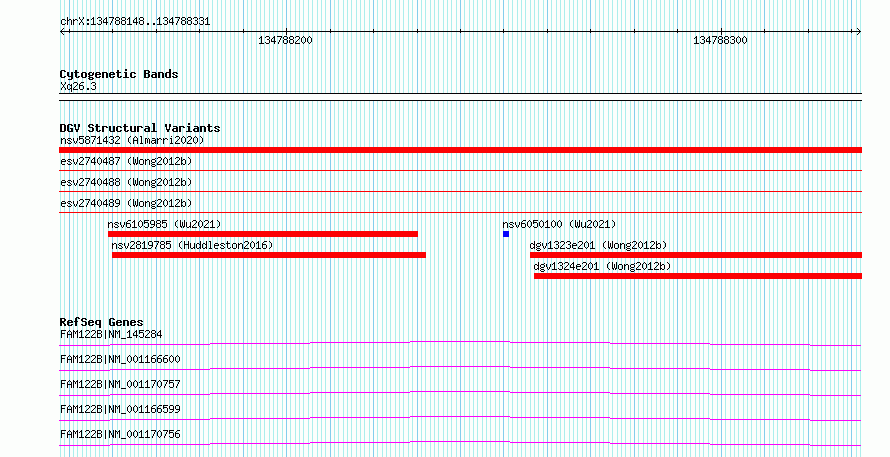
Task: Select the Xq26.3 band label
Action: [x=78, y=87]
